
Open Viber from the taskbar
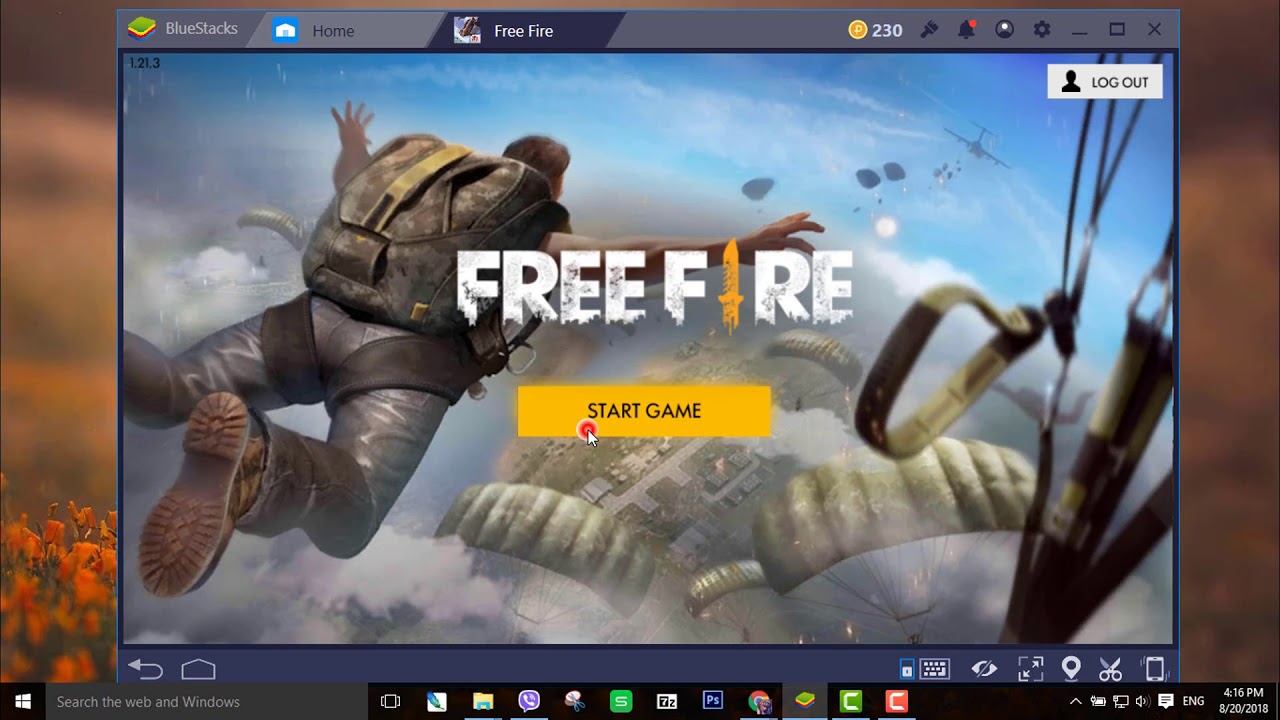pyautogui.click(x=529, y=701)
